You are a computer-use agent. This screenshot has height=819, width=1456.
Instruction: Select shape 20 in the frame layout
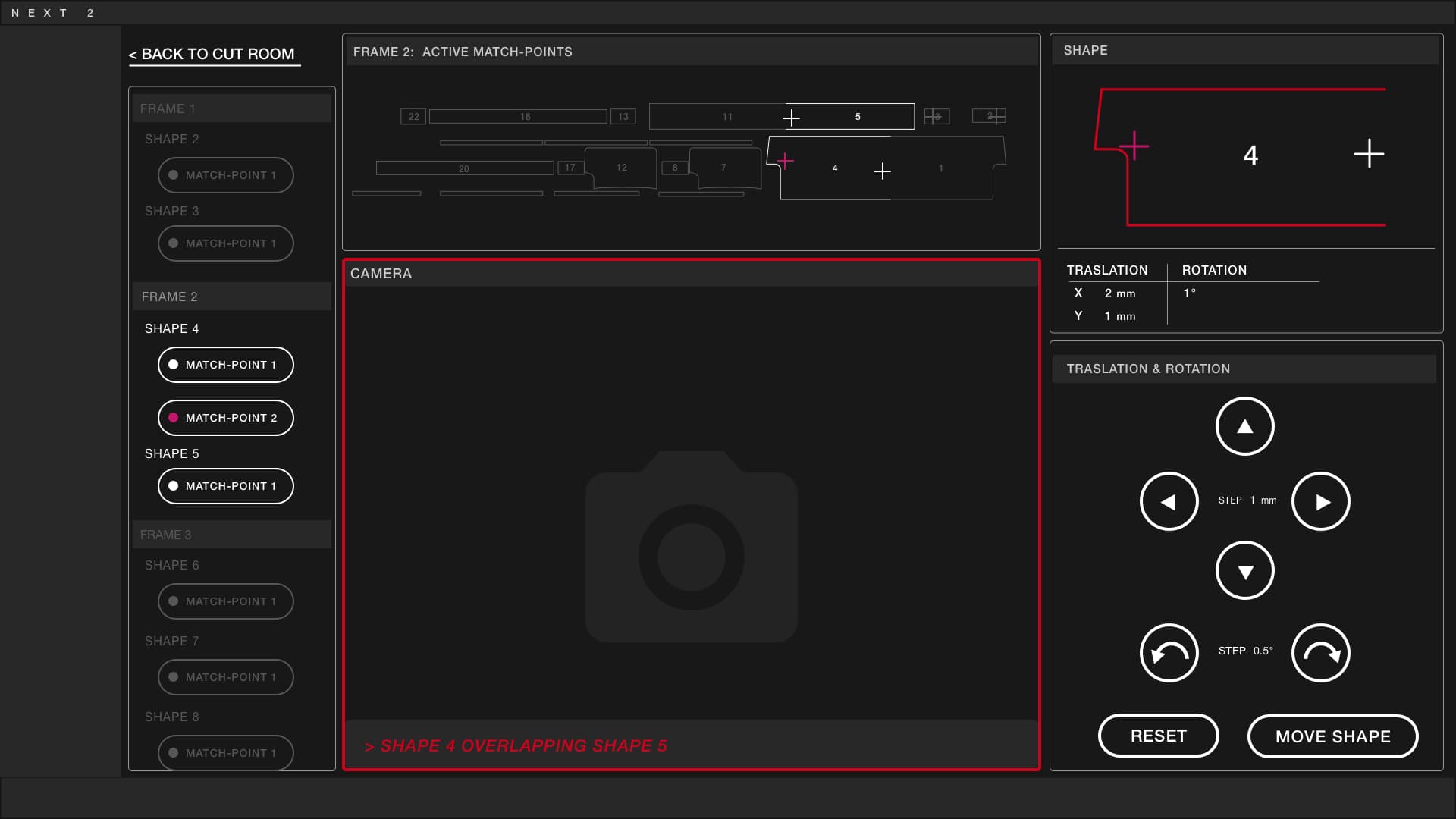465,168
